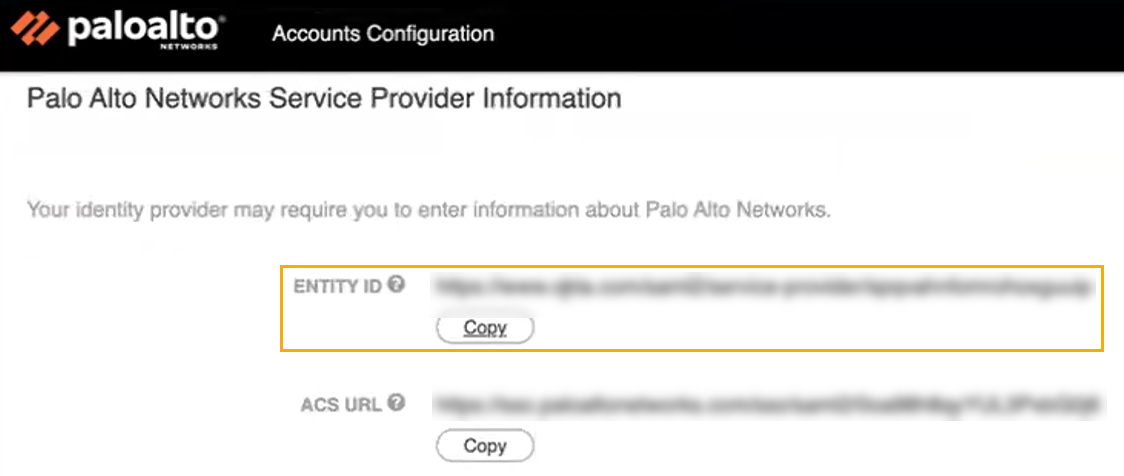Click the ACS URL field label
1124x476 pixels.
pos(341,405)
